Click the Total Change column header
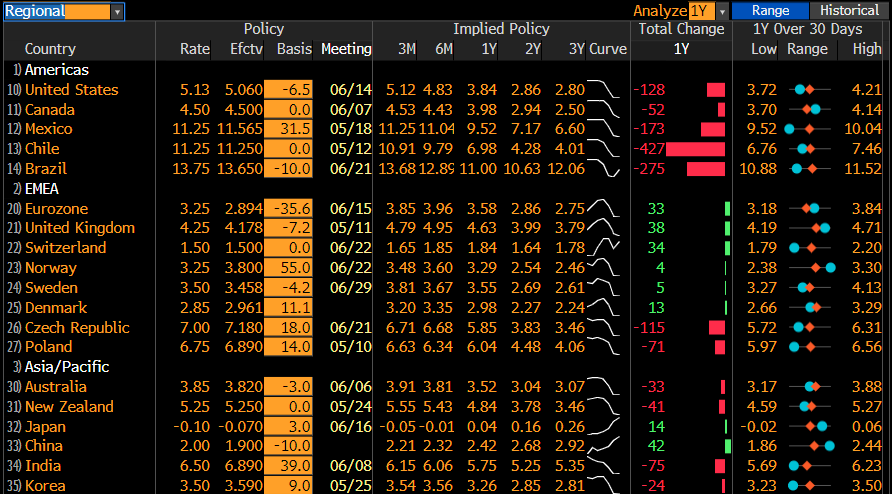This screenshot has width=892, height=494. point(682,29)
